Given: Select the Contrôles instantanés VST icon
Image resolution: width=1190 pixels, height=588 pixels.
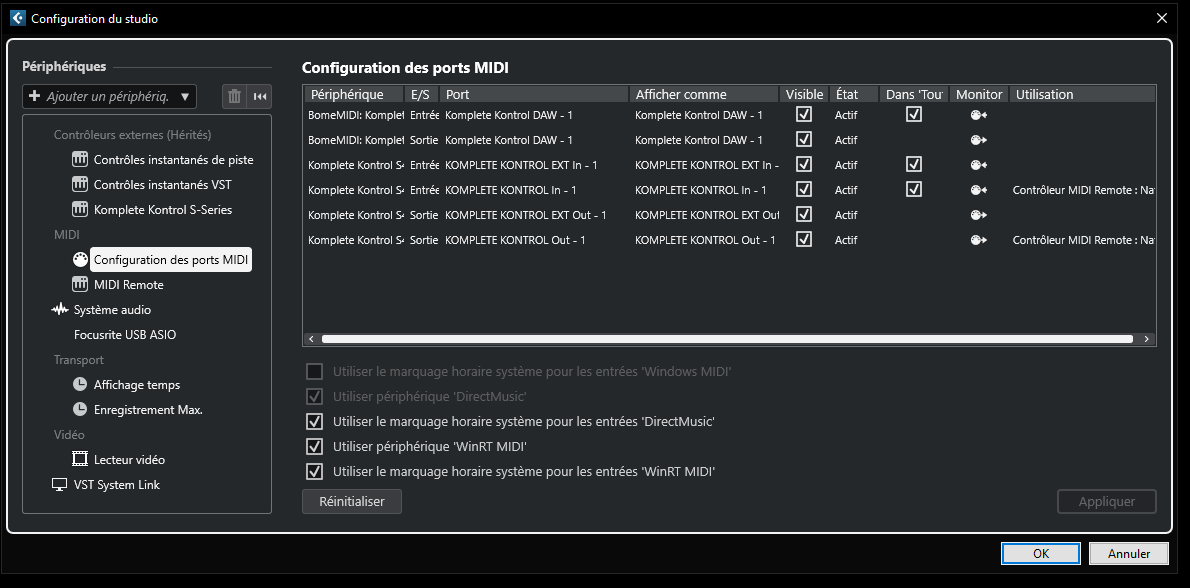Looking at the screenshot, I should [x=81, y=185].
